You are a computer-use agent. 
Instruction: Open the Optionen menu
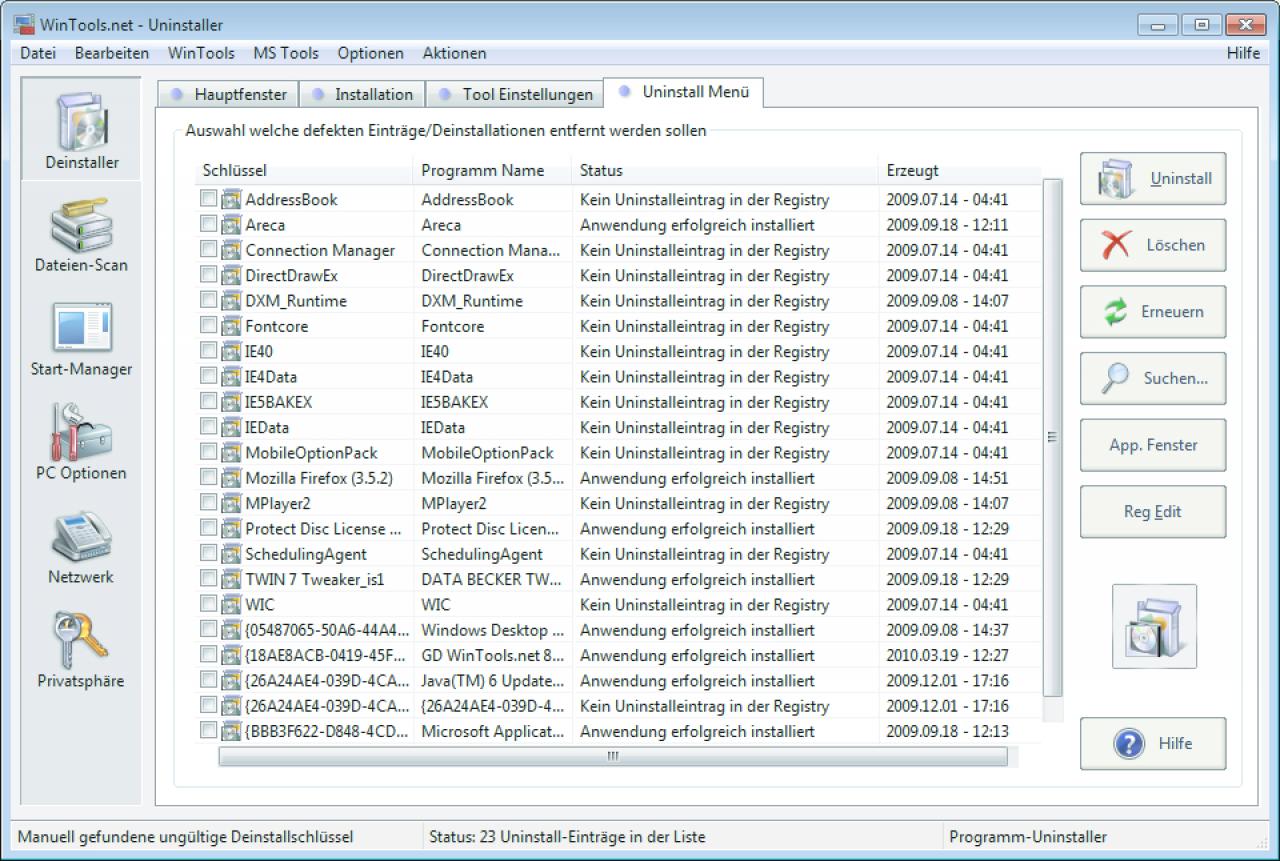[371, 53]
